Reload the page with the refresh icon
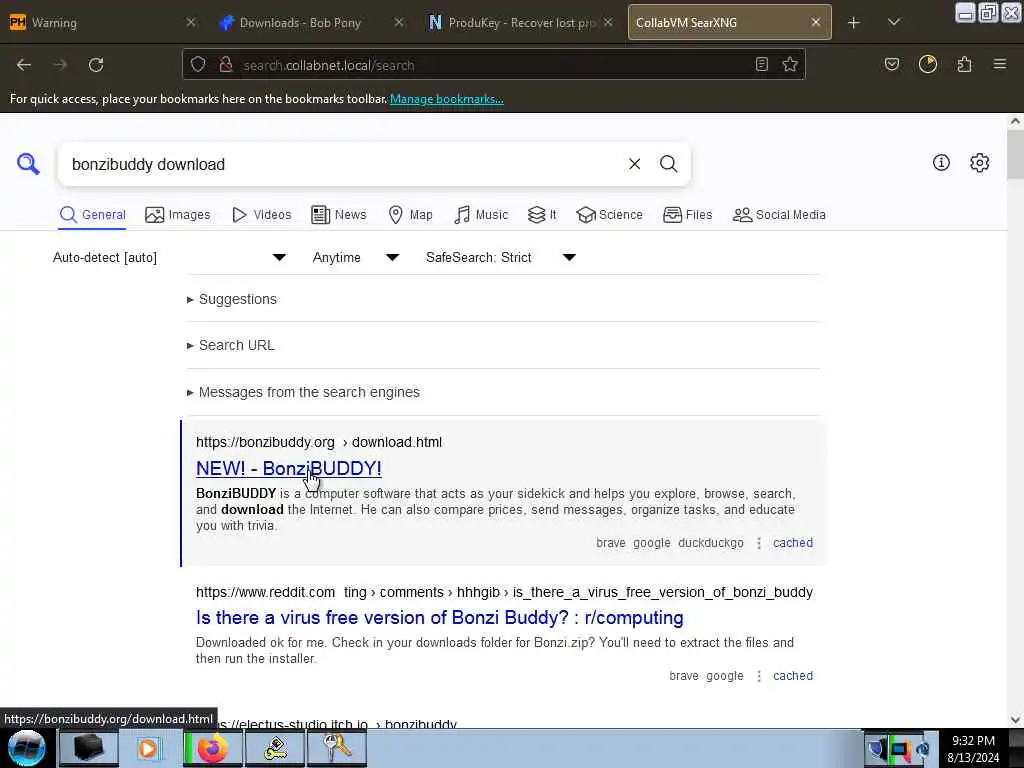1024x768 pixels. pyautogui.click(x=96, y=65)
